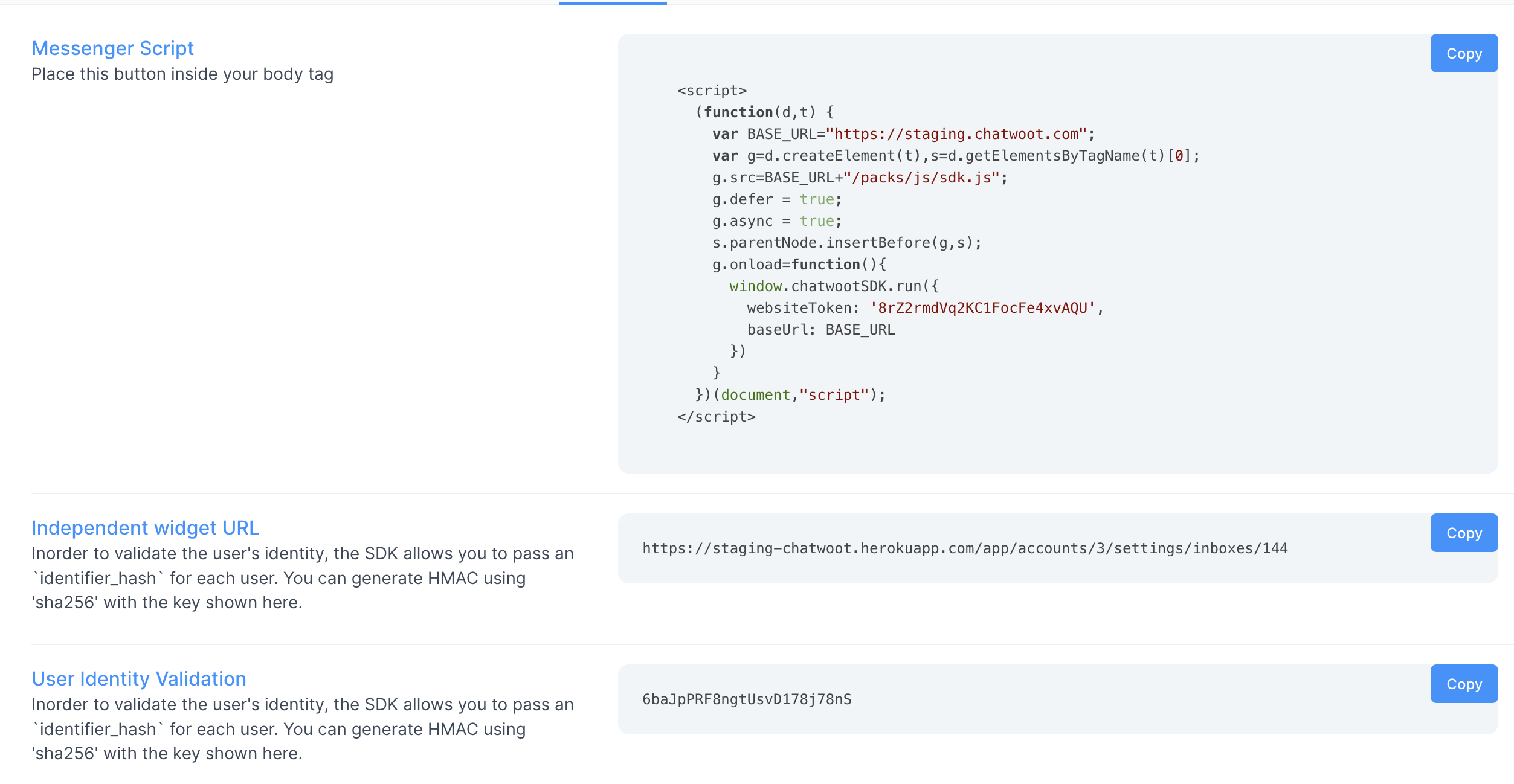Select the HMAC key 6baJpPRF8ngtUsvD178j78nS
The width and height of the screenshot is (1514, 784).
coord(747,700)
